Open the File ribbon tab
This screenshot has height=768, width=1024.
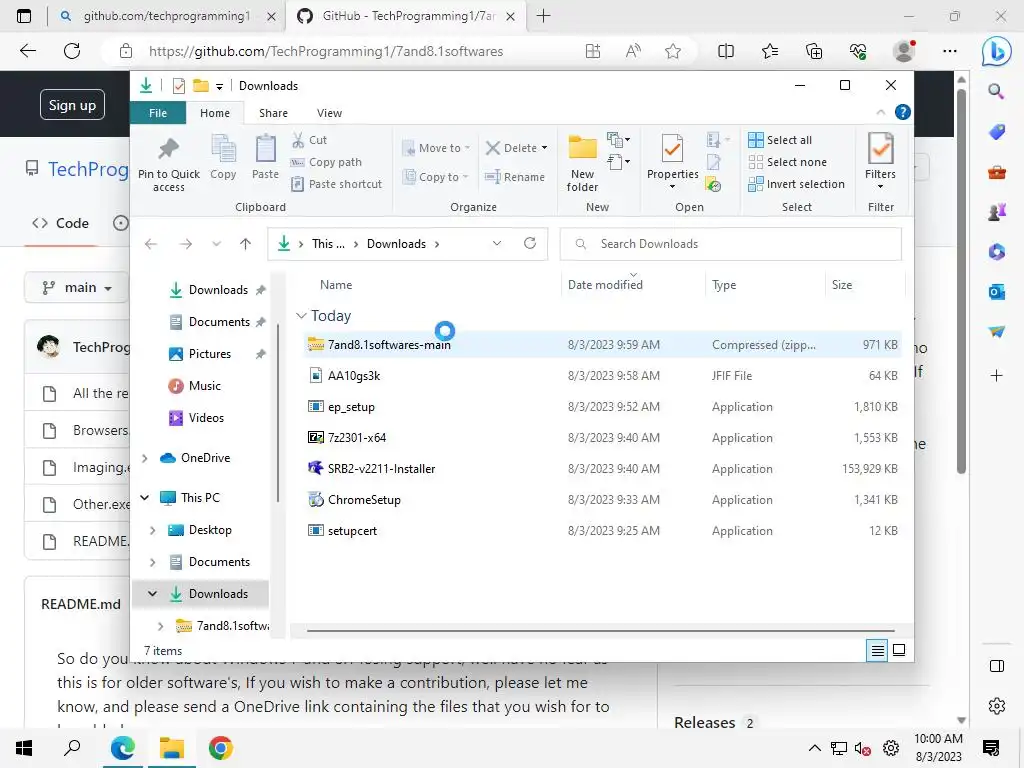tap(158, 113)
